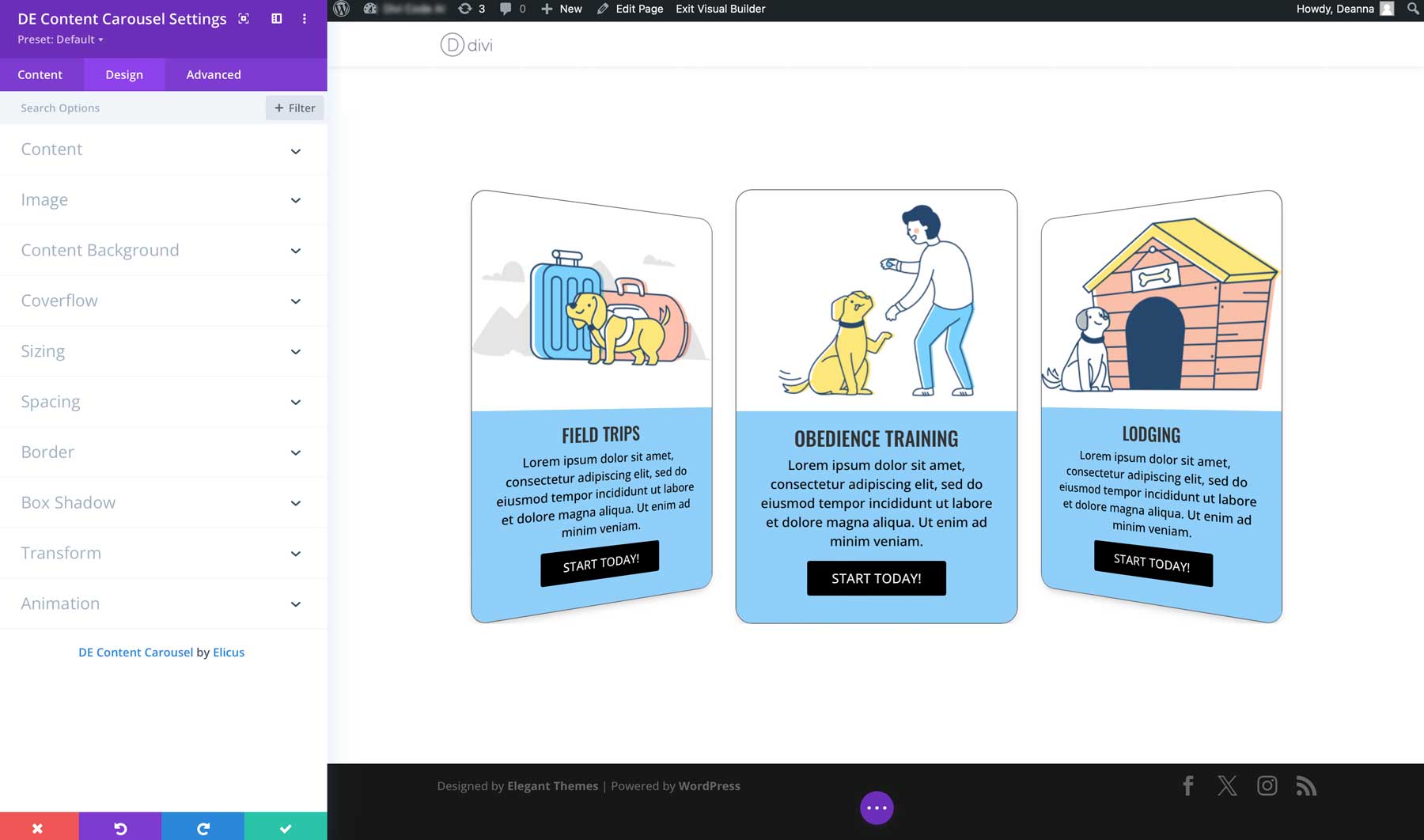Click the Filter button
This screenshot has width=1424, height=840.
295,108
